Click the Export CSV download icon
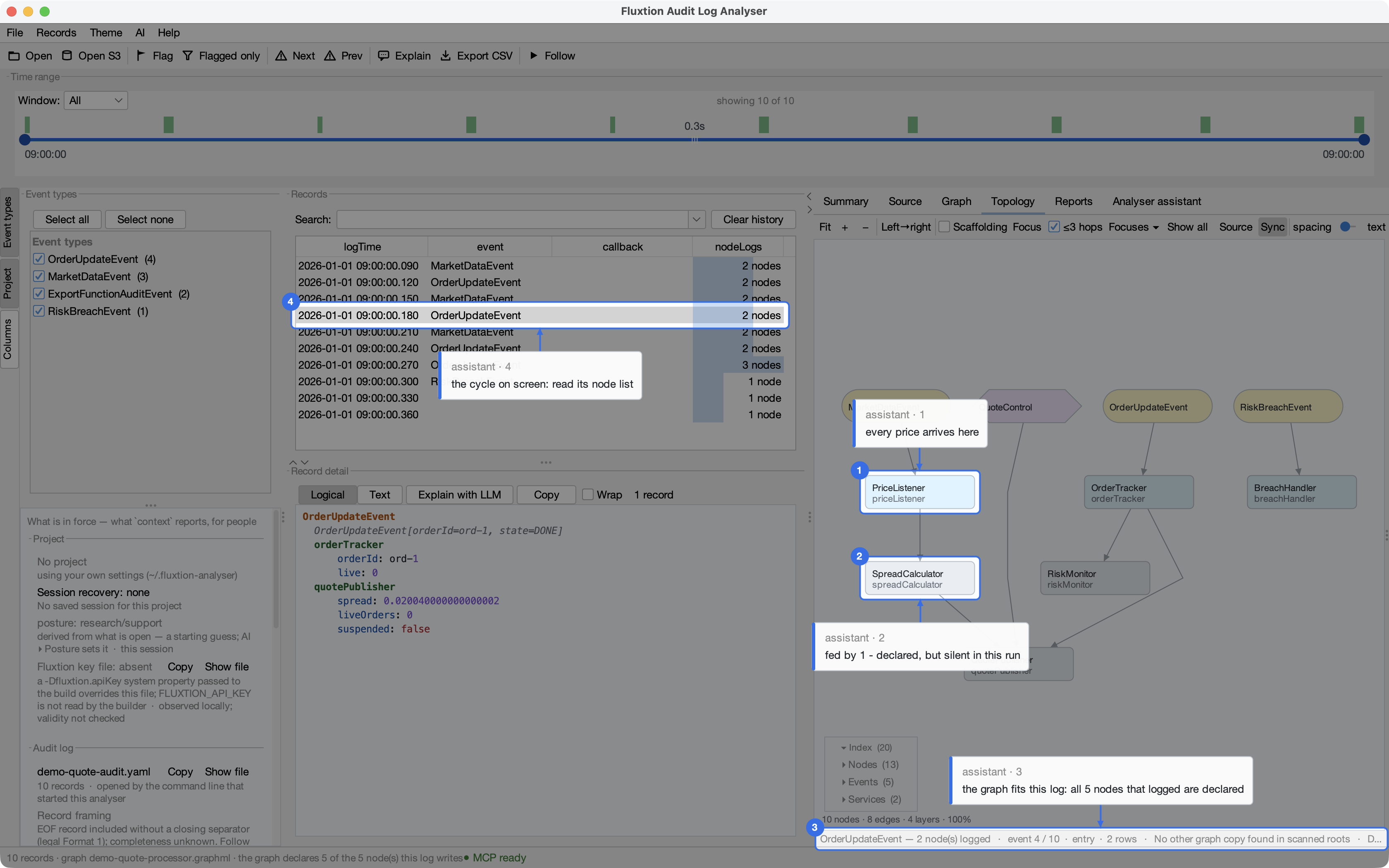Viewport: 1389px width, 868px height. coord(445,56)
